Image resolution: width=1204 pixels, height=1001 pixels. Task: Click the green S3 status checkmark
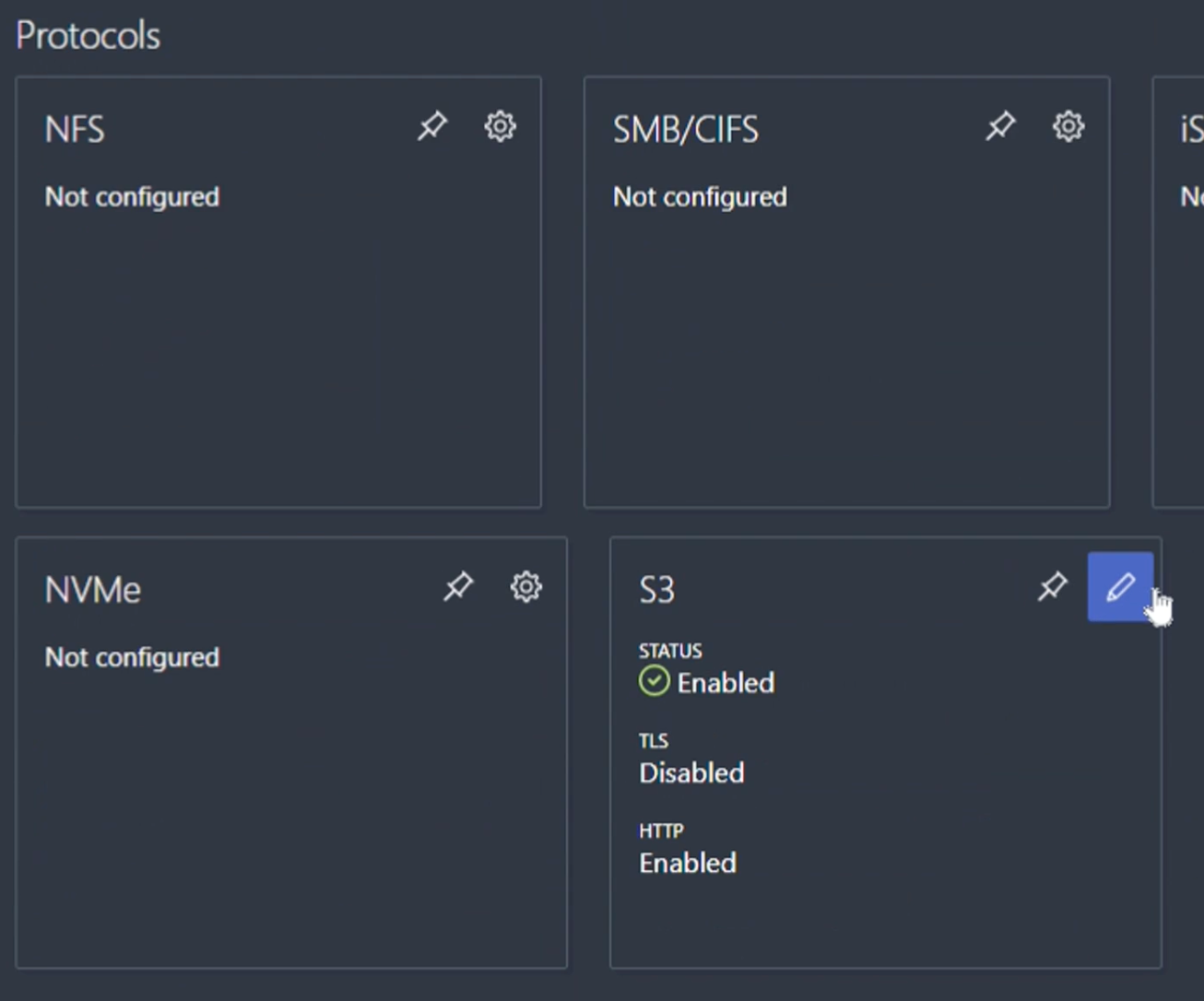pyautogui.click(x=654, y=682)
